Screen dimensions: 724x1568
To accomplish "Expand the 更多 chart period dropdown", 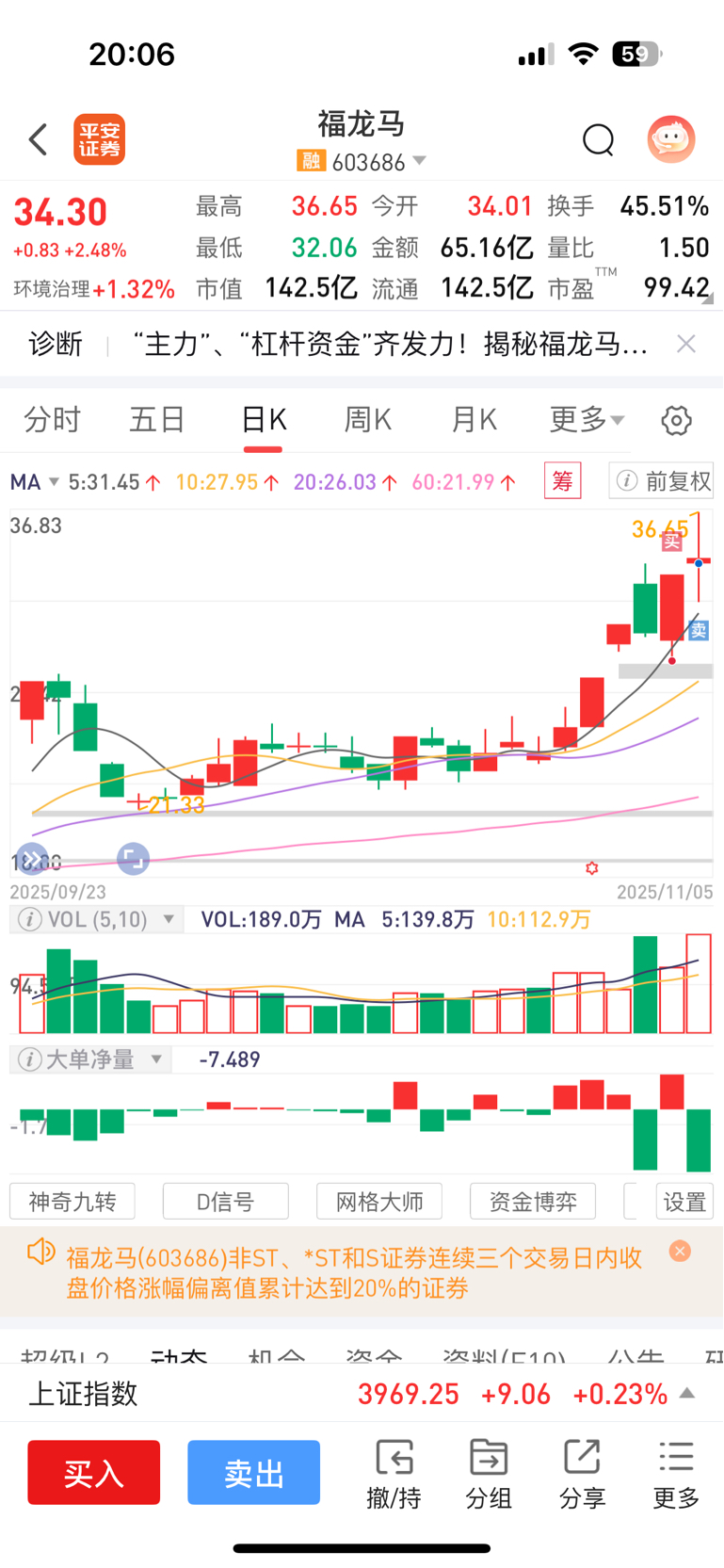I will 587,419.
